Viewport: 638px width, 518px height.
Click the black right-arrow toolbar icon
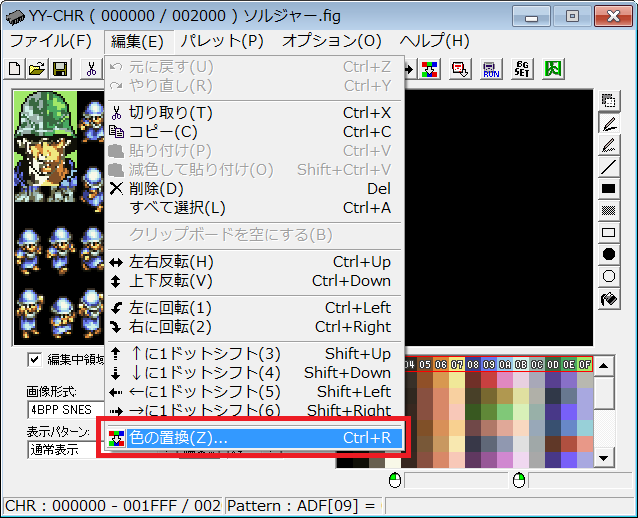pyautogui.click(x=410, y=69)
